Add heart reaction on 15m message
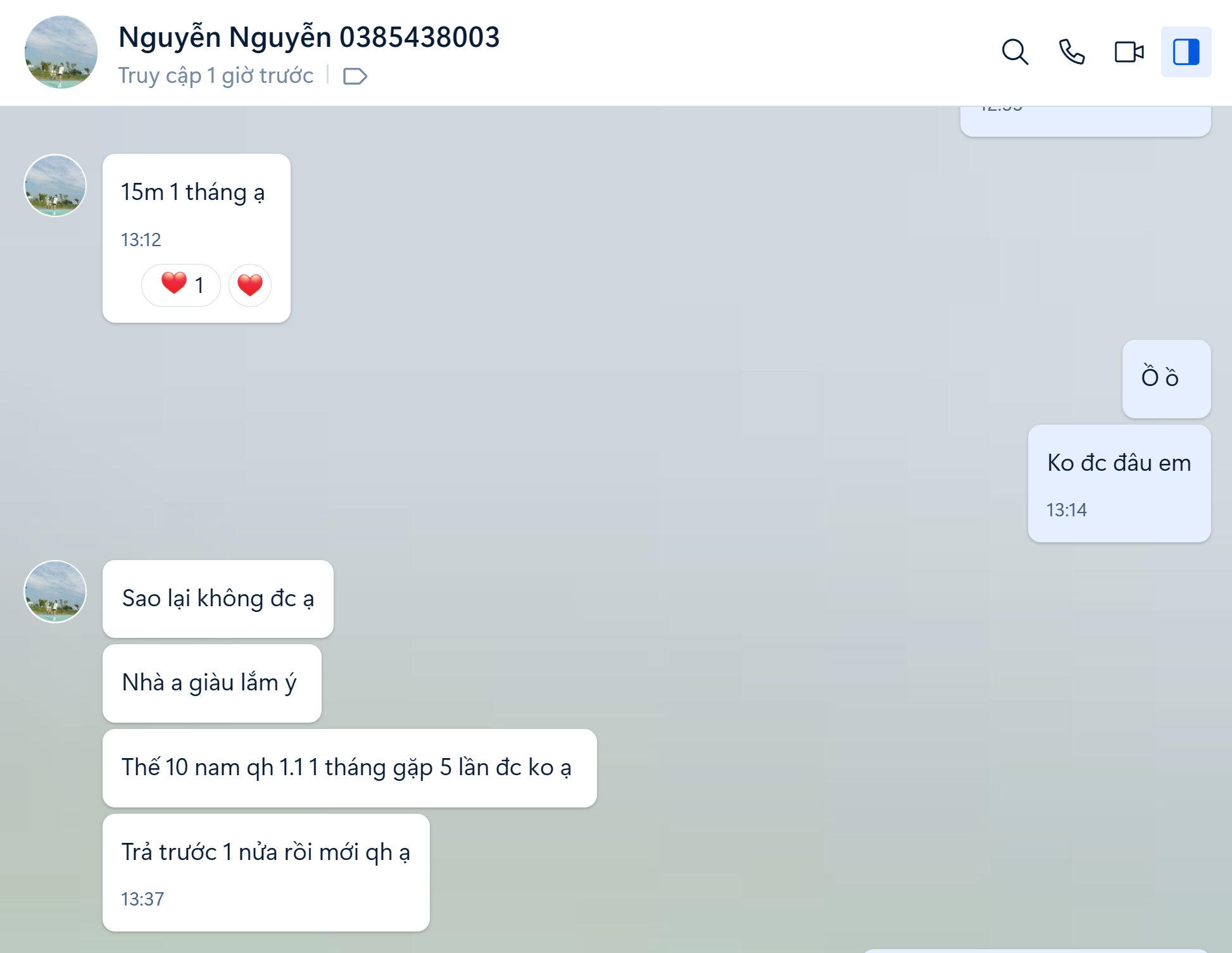The width and height of the screenshot is (1232, 953). (250, 285)
